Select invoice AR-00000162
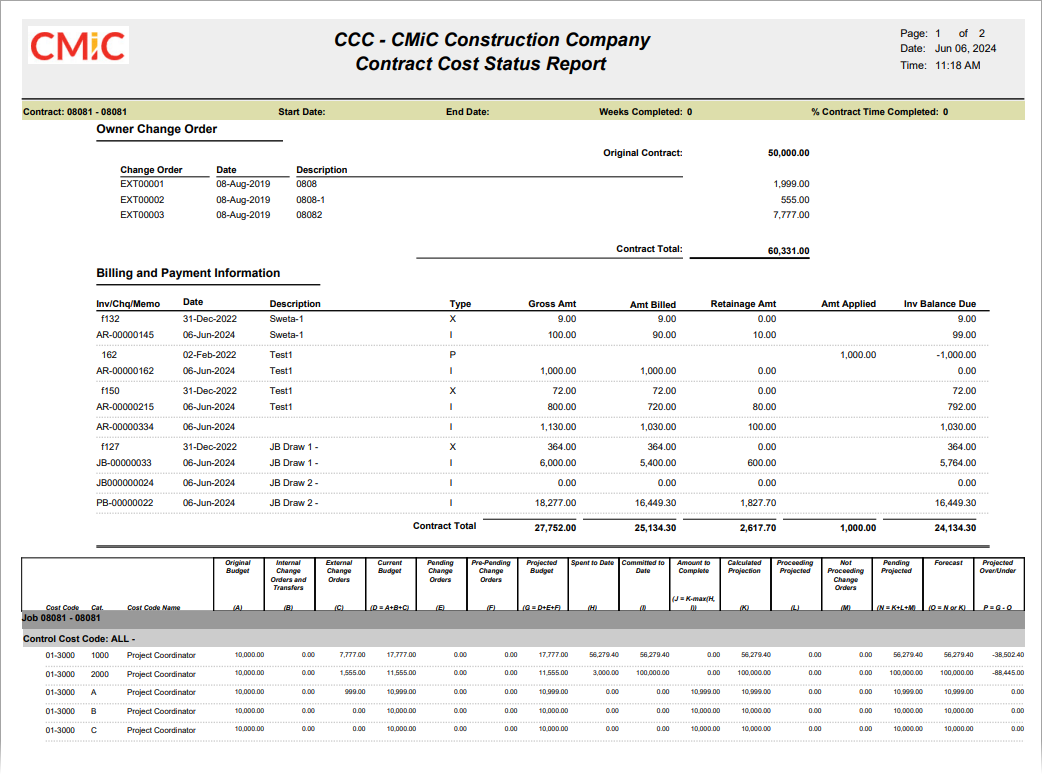Viewport: 1042px width, 775px height. (x=125, y=371)
